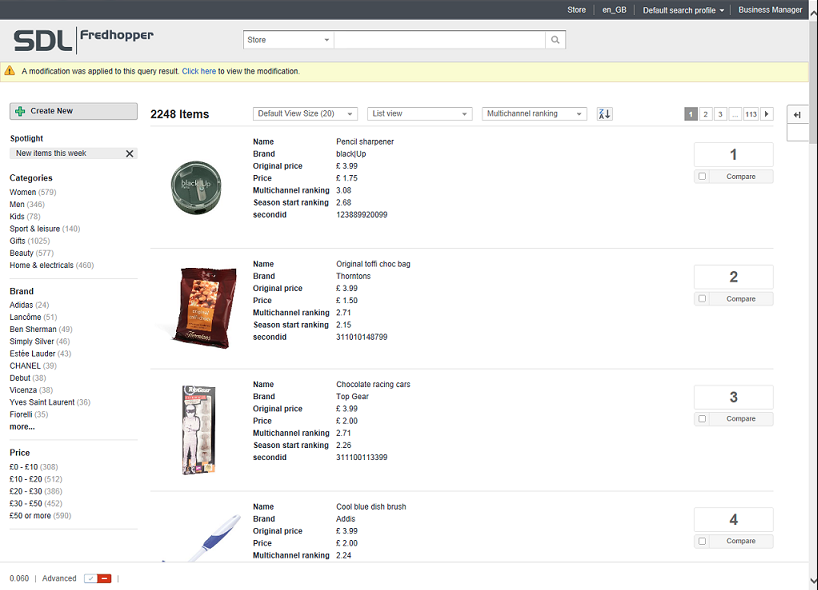Image resolution: width=818 pixels, height=590 pixels.
Task: Filter by Lancôme brand
Action: tap(33, 317)
